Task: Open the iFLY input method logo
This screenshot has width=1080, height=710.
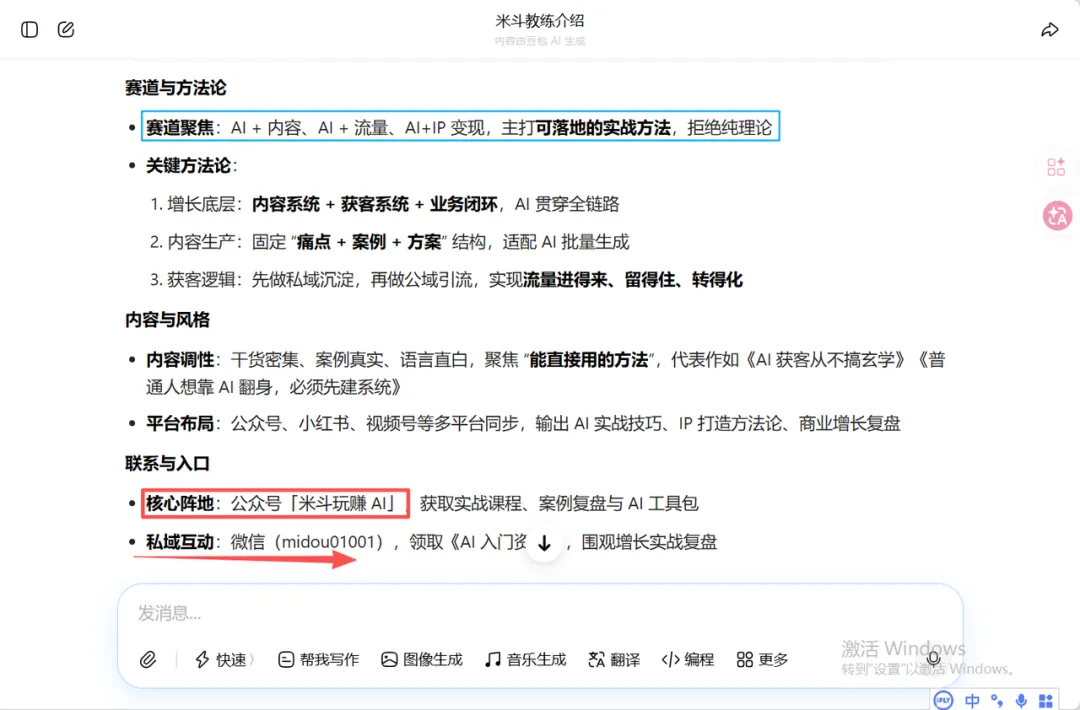Action: tap(943, 700)
